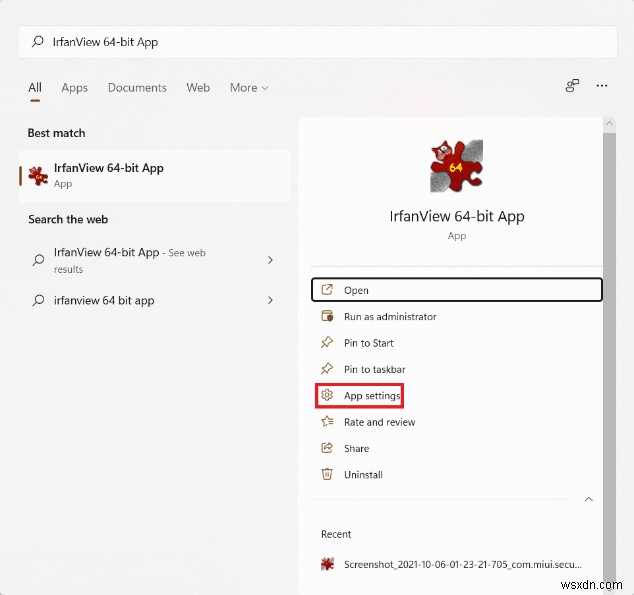
Task: Select the All tab
Action: [x=35, y=88]
